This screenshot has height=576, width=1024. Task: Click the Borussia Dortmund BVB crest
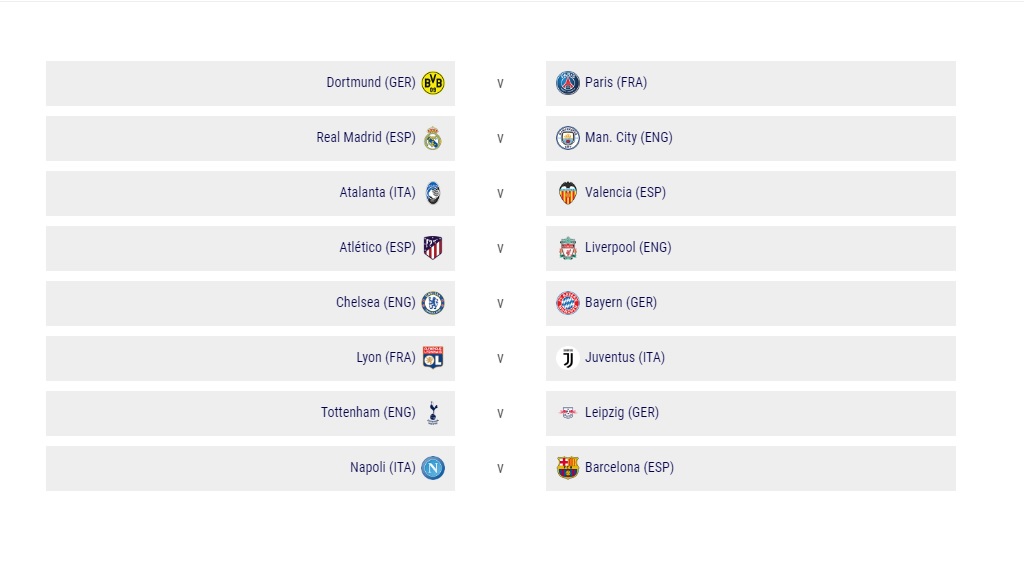[433, 83]
